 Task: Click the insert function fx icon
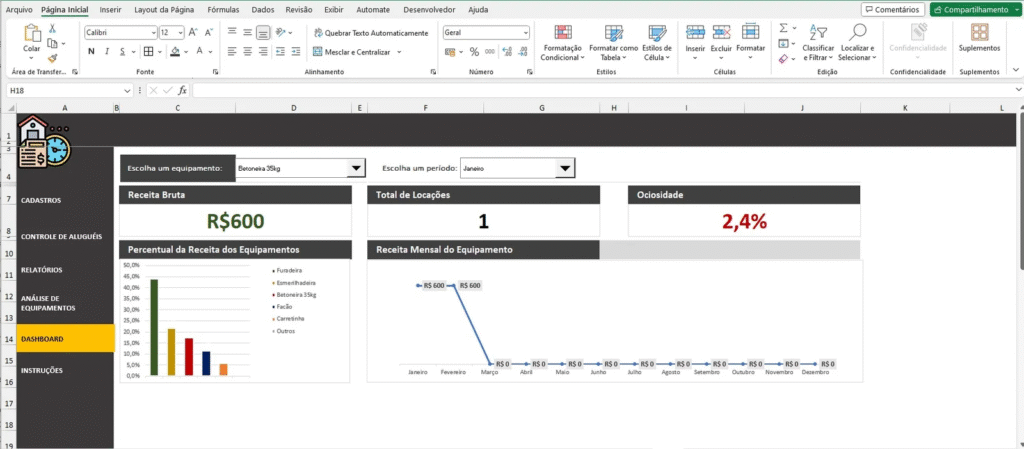coord(183,90)
